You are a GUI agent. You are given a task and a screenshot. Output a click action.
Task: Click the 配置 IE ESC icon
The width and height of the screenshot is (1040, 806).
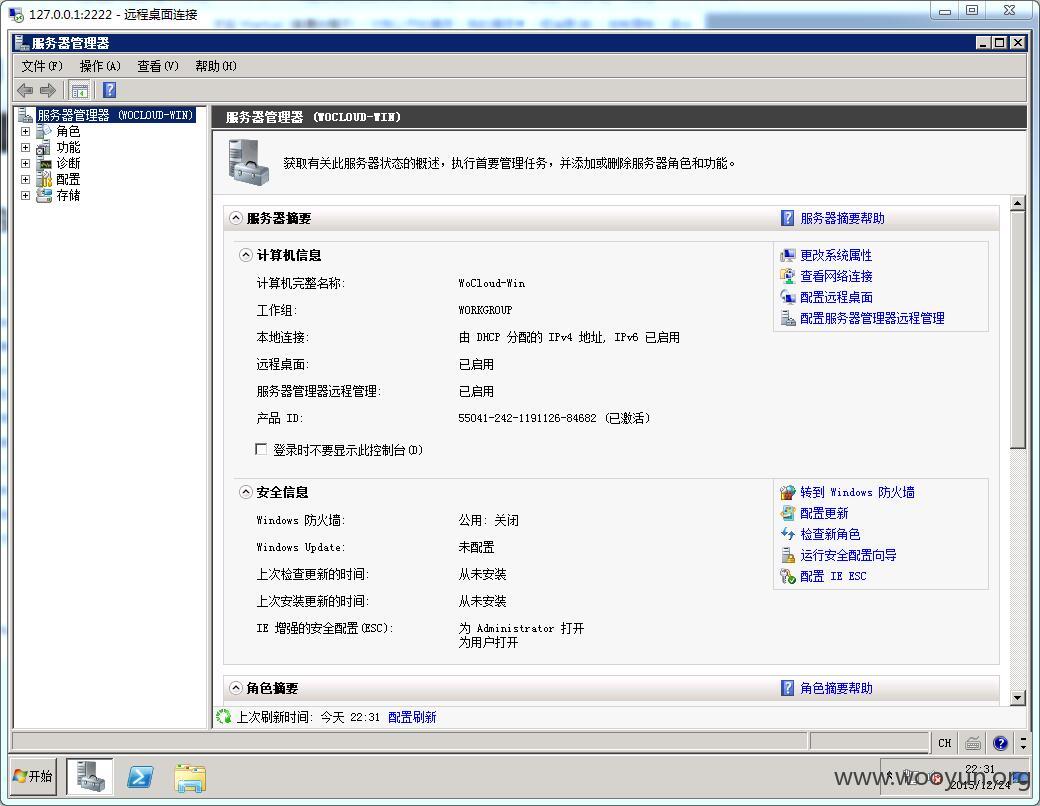click(787, 576)
